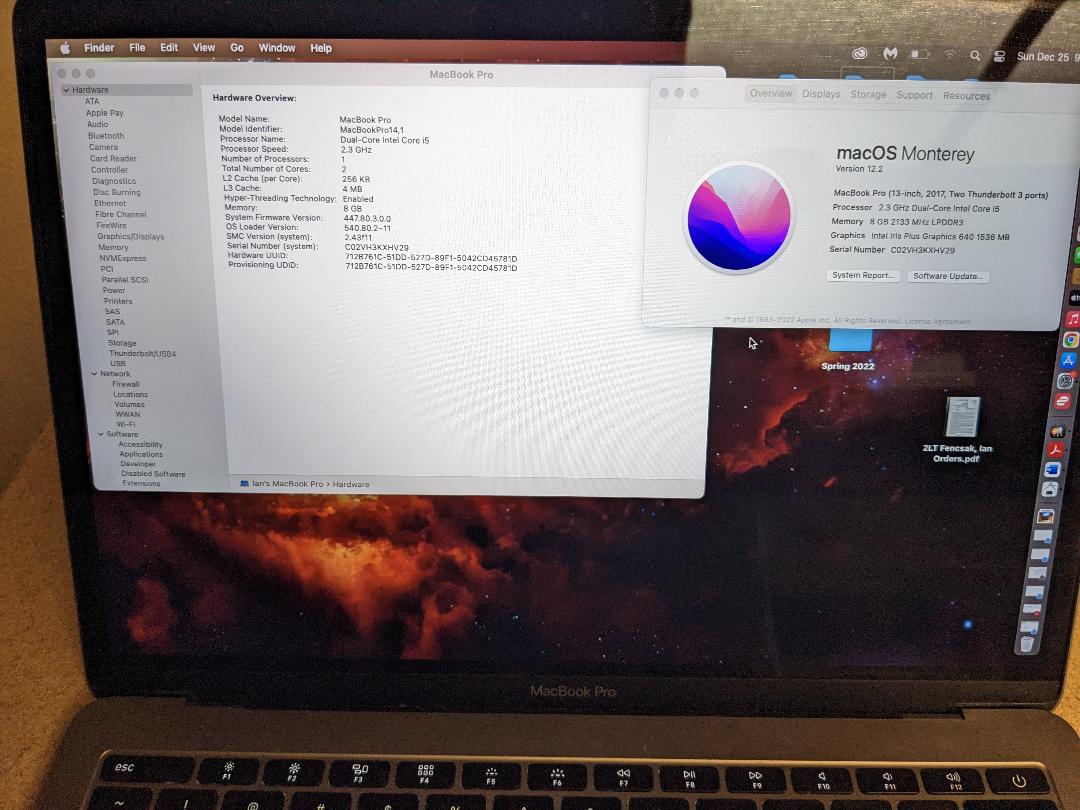This screenshot has width=1080, height=810.
Task: Open System Preferences in the Dock
Action: coord(1066,381)
